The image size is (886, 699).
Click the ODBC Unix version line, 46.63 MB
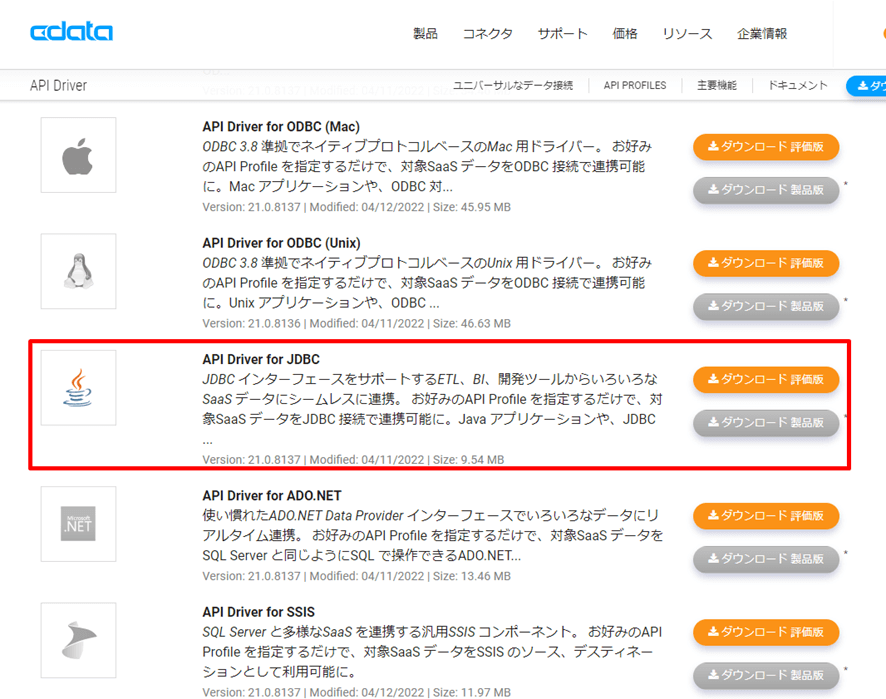tap(357, 324)
